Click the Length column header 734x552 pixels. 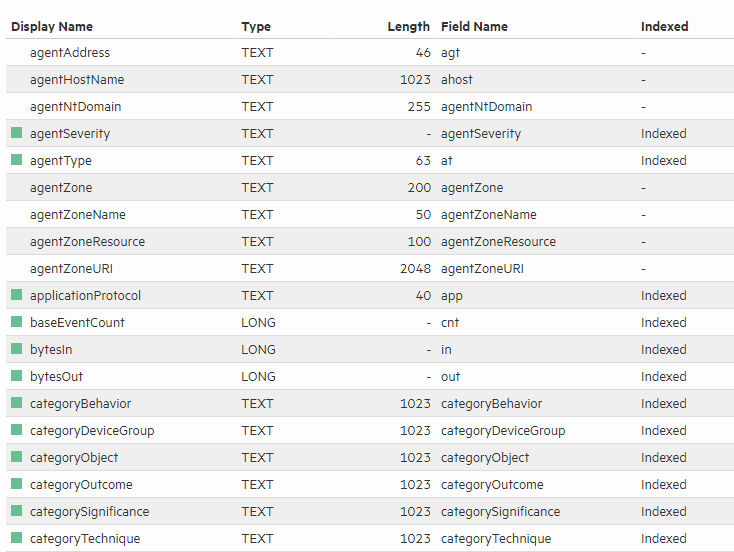(x=408, y=27)
